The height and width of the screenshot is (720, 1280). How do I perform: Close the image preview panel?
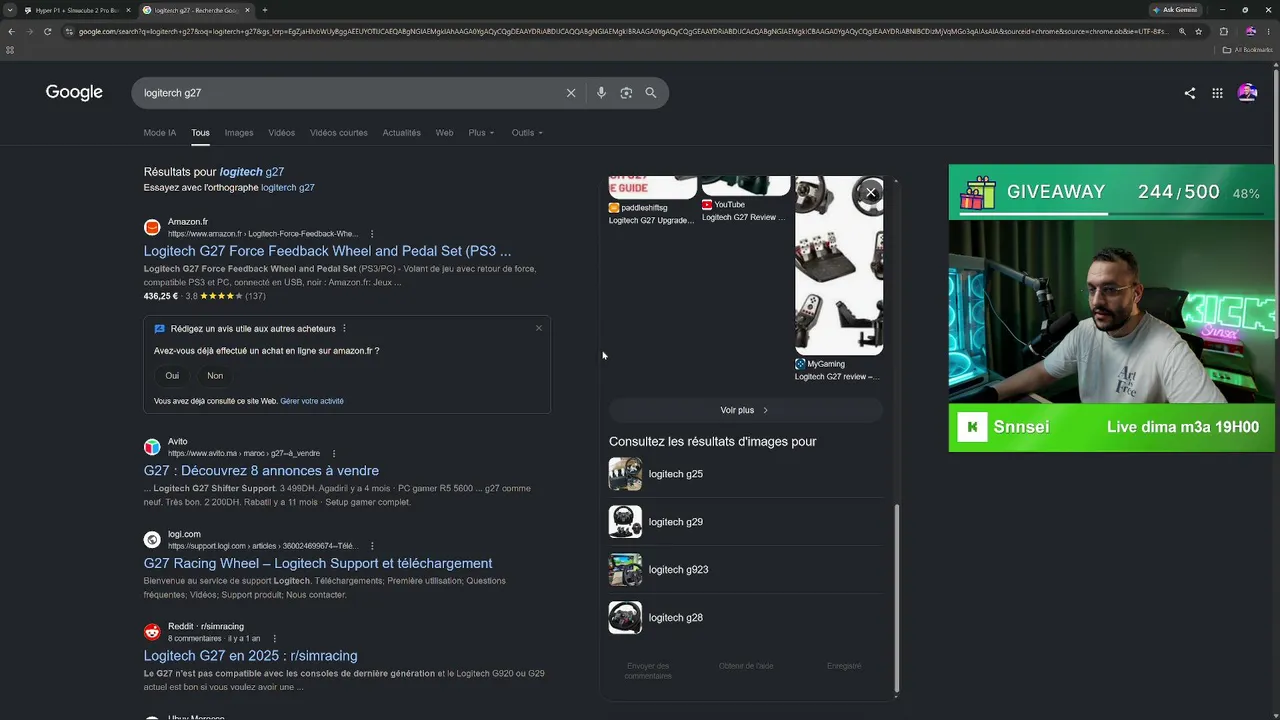point(871,193)
